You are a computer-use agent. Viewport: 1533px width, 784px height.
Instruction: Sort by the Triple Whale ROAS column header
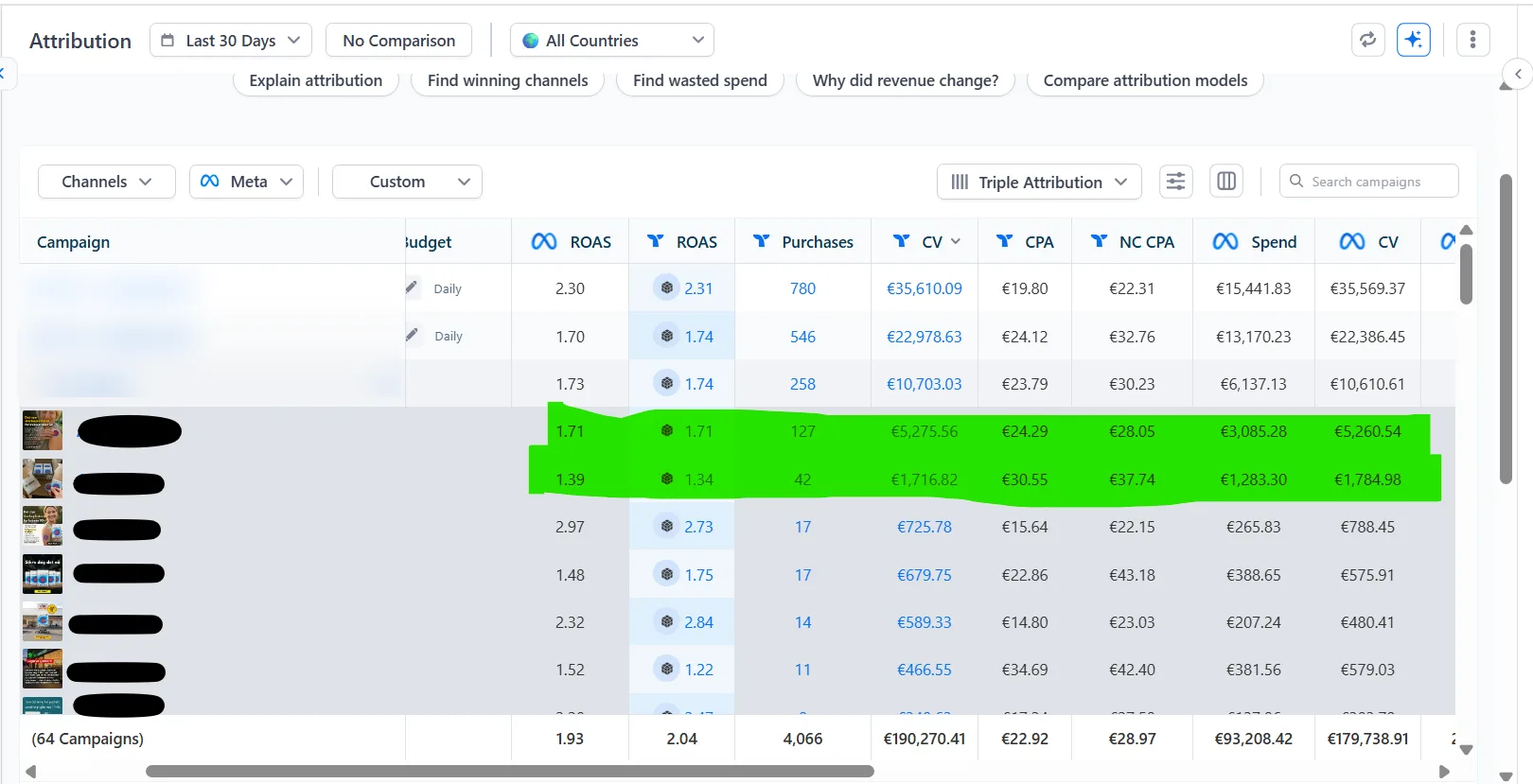(x=682, y=242)
